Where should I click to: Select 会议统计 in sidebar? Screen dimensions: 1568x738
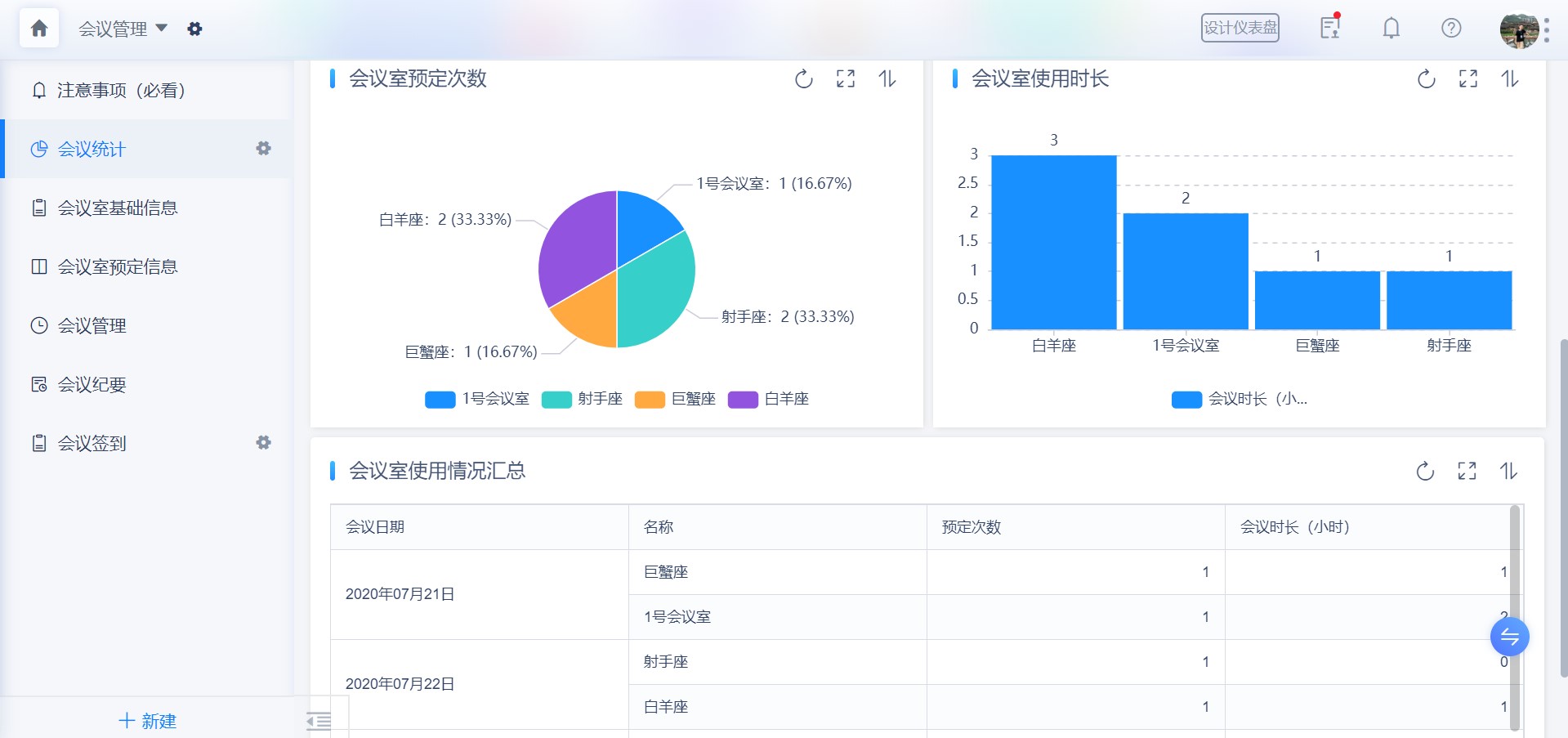[x=147, y=149]
